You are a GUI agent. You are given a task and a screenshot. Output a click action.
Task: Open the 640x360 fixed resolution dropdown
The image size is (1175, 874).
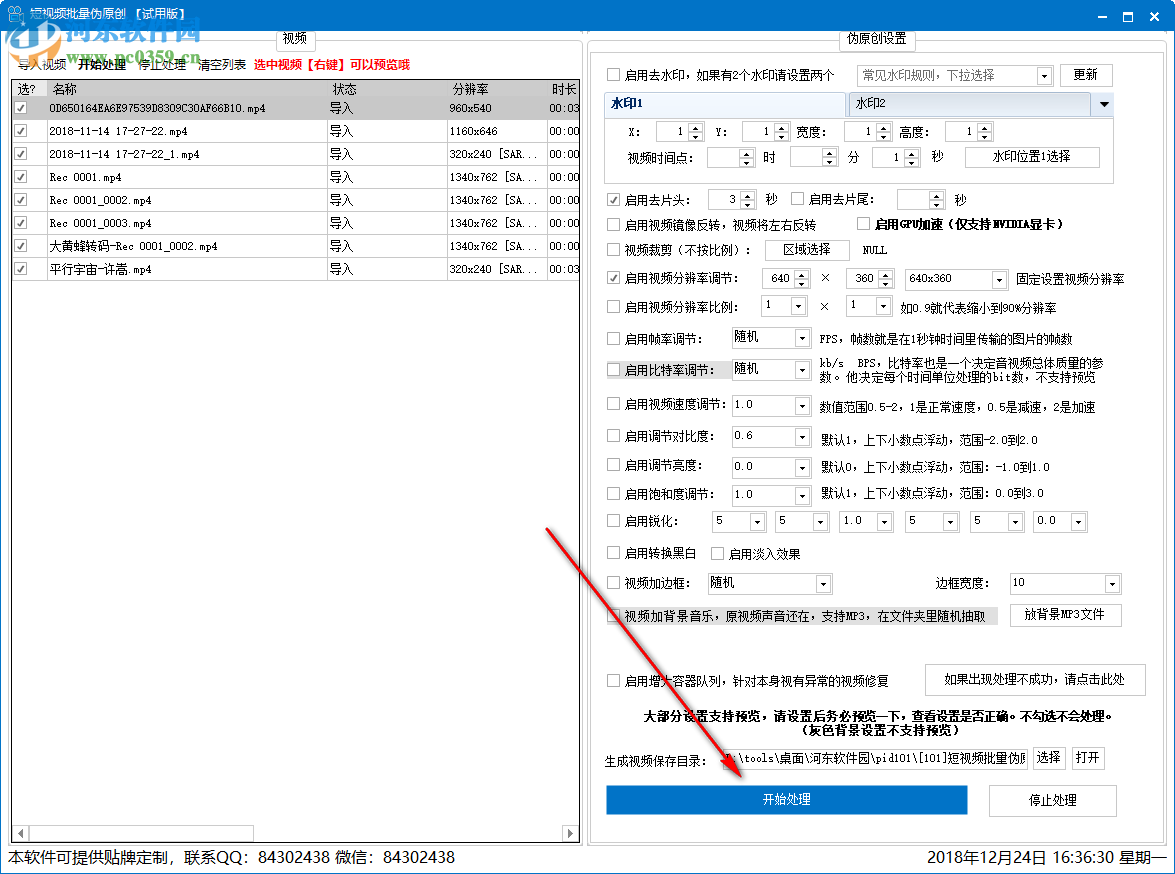click(999, 280)
